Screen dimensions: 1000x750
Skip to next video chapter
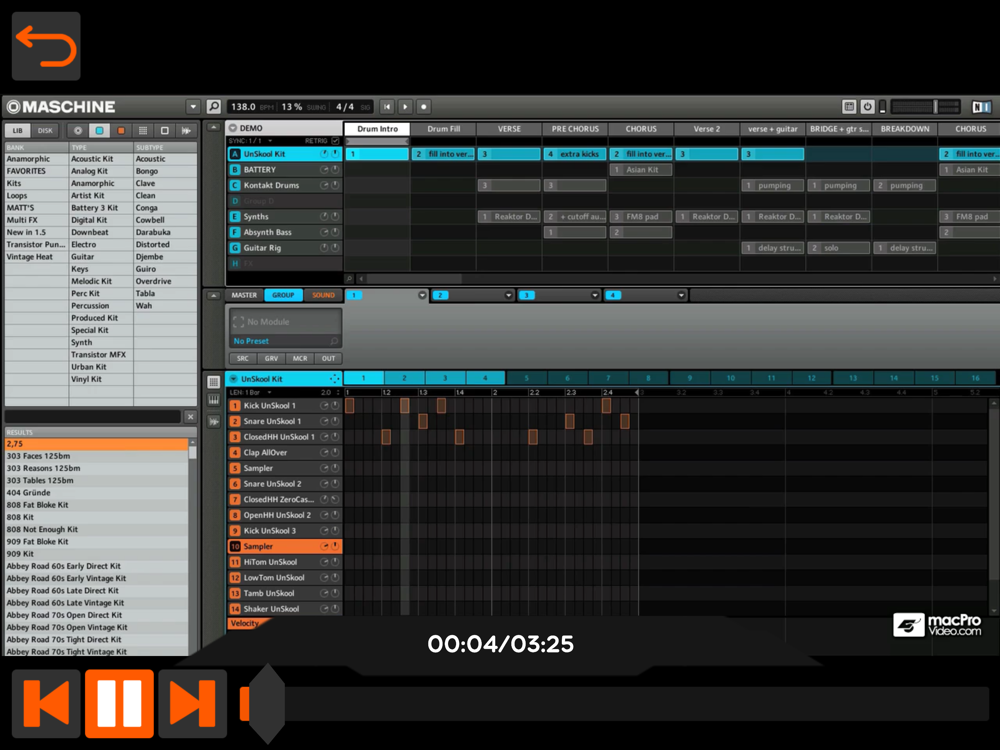tap(193, 703)
